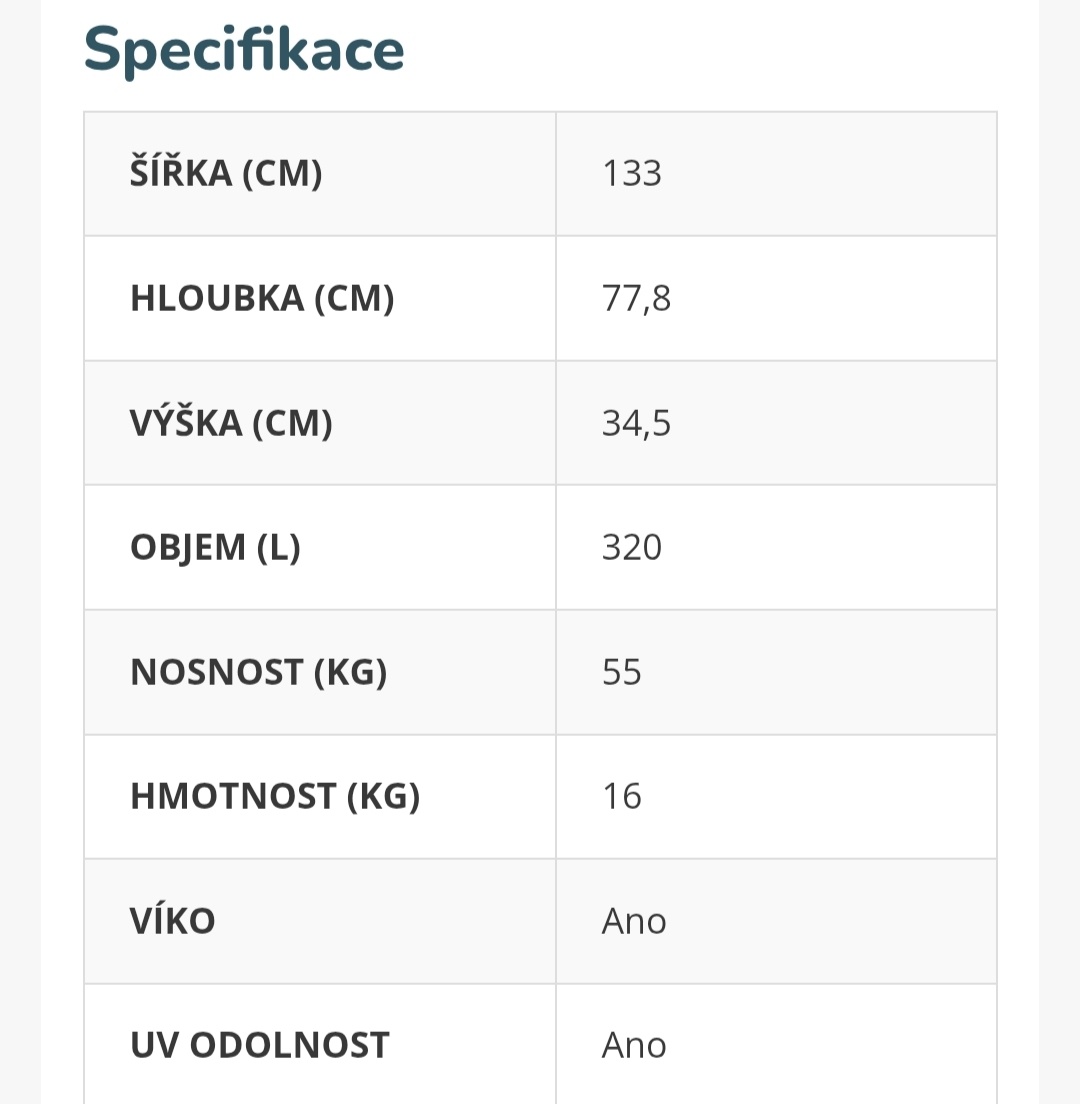Click the width value 133
This screenshot has height=1104, width=1080.
tap(631, 174)
